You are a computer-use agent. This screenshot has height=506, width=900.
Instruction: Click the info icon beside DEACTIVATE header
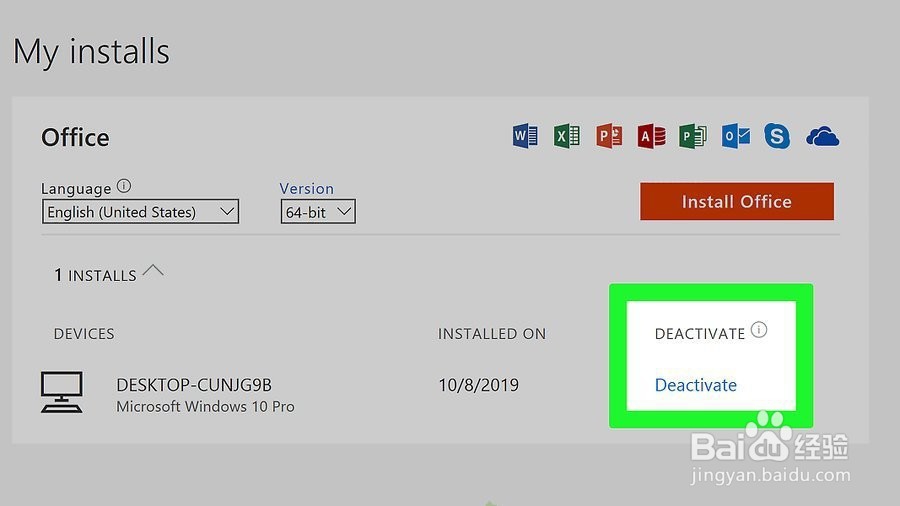[x=759, y=330]
